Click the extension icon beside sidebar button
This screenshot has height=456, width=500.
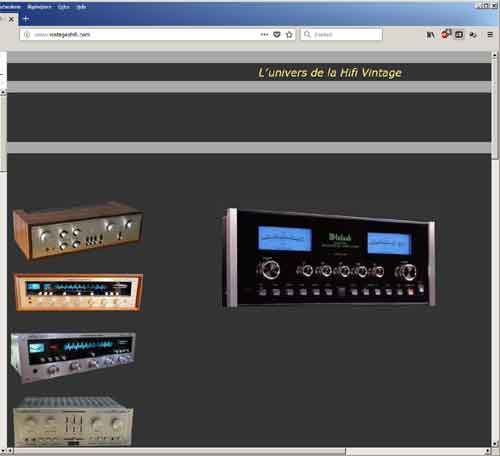473,35
